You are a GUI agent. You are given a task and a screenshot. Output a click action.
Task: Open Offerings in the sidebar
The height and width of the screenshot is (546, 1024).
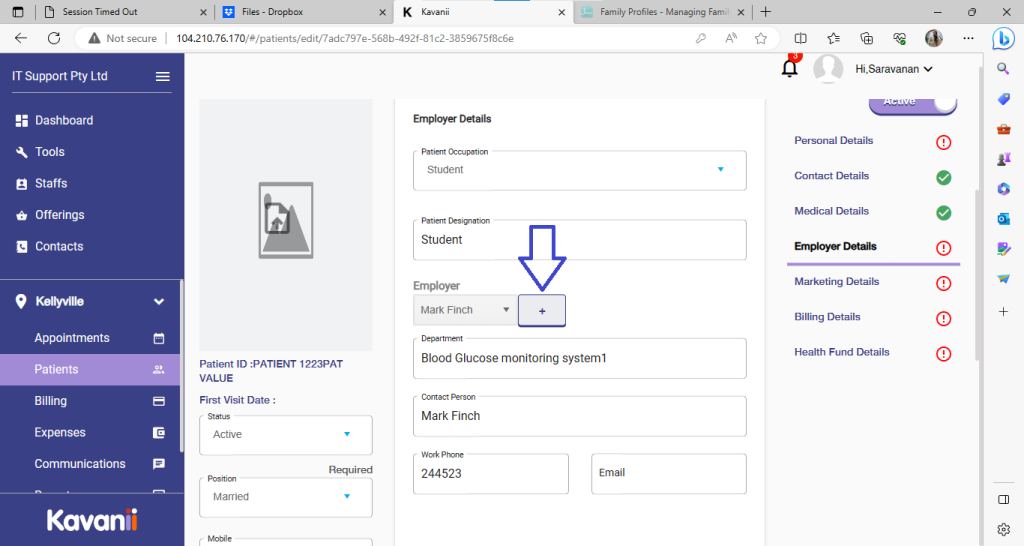tap(59, 215)
